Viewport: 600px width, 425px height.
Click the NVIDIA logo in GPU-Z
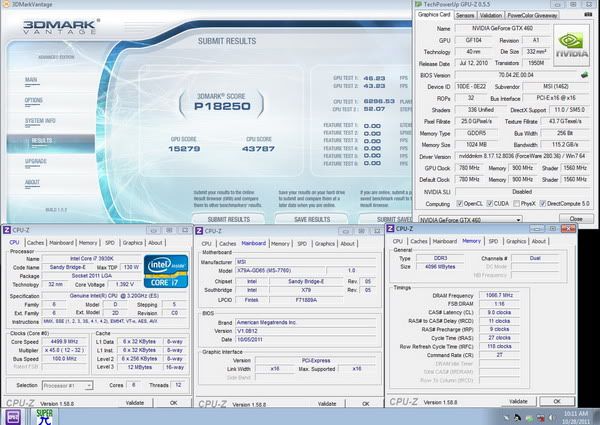coord(571,46)
